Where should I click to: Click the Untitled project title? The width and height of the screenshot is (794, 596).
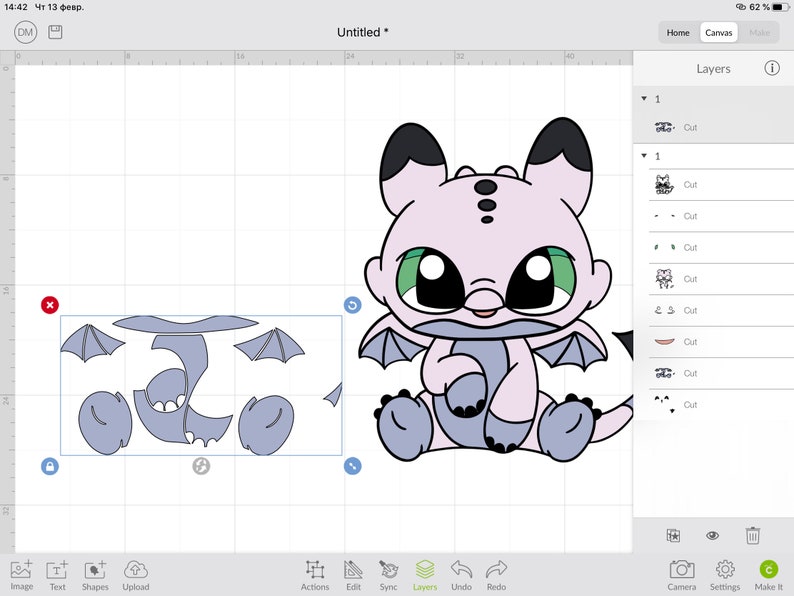[x=363, y=32]
